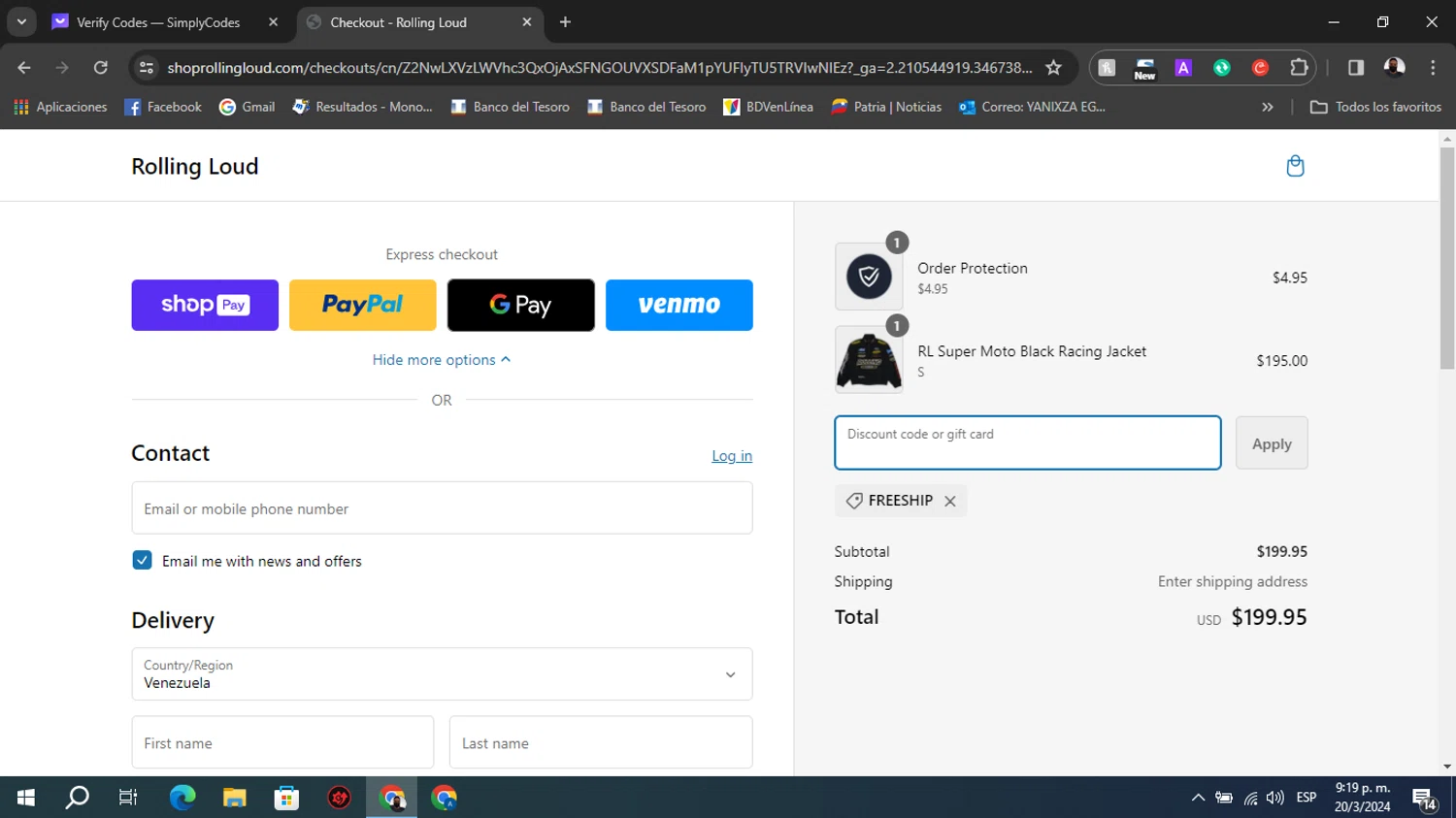Click the FREESHIP tag icon

pyautogui.click(x=854, y=501)
